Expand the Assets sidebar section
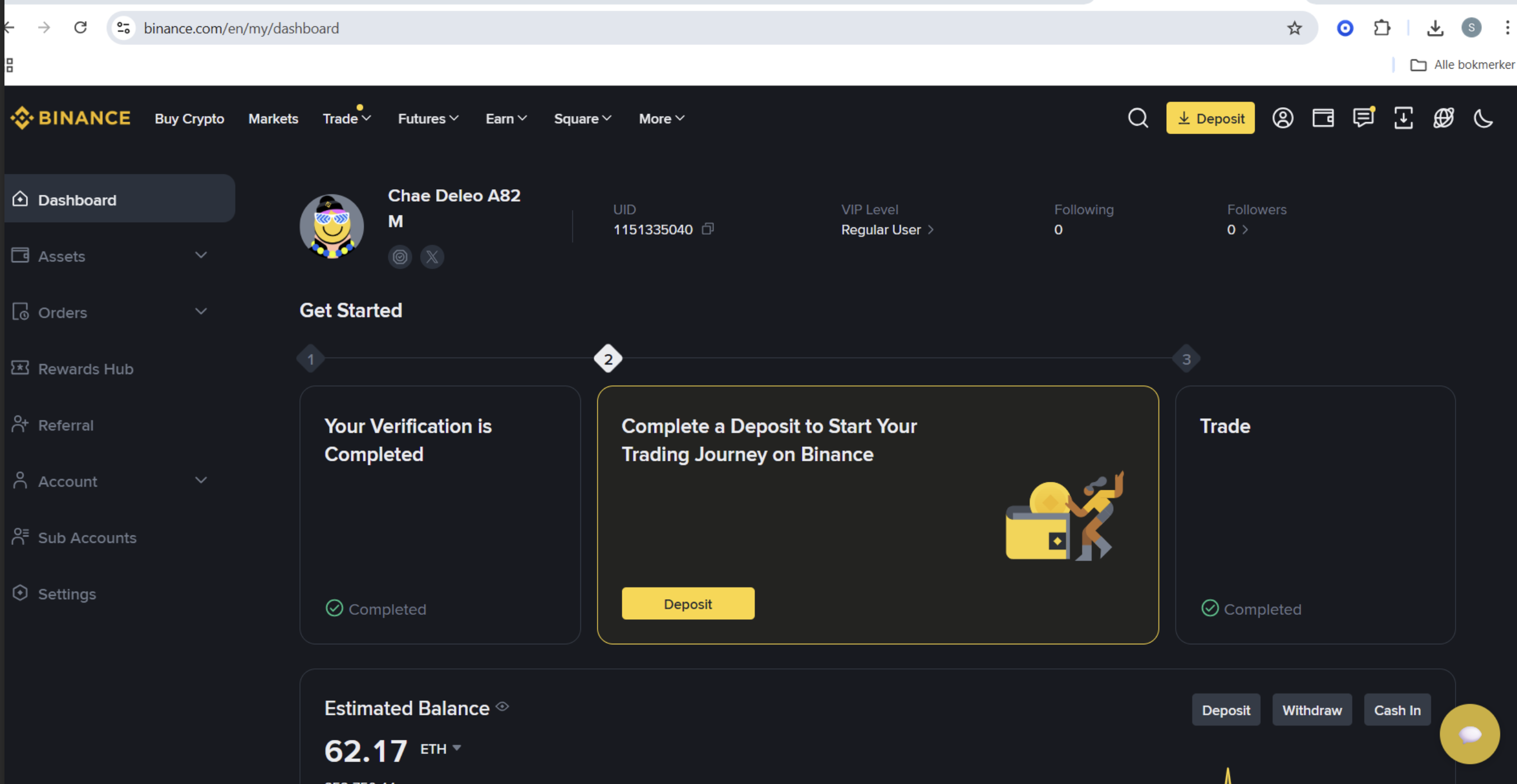1517x784 pixels. click(201, 255)
